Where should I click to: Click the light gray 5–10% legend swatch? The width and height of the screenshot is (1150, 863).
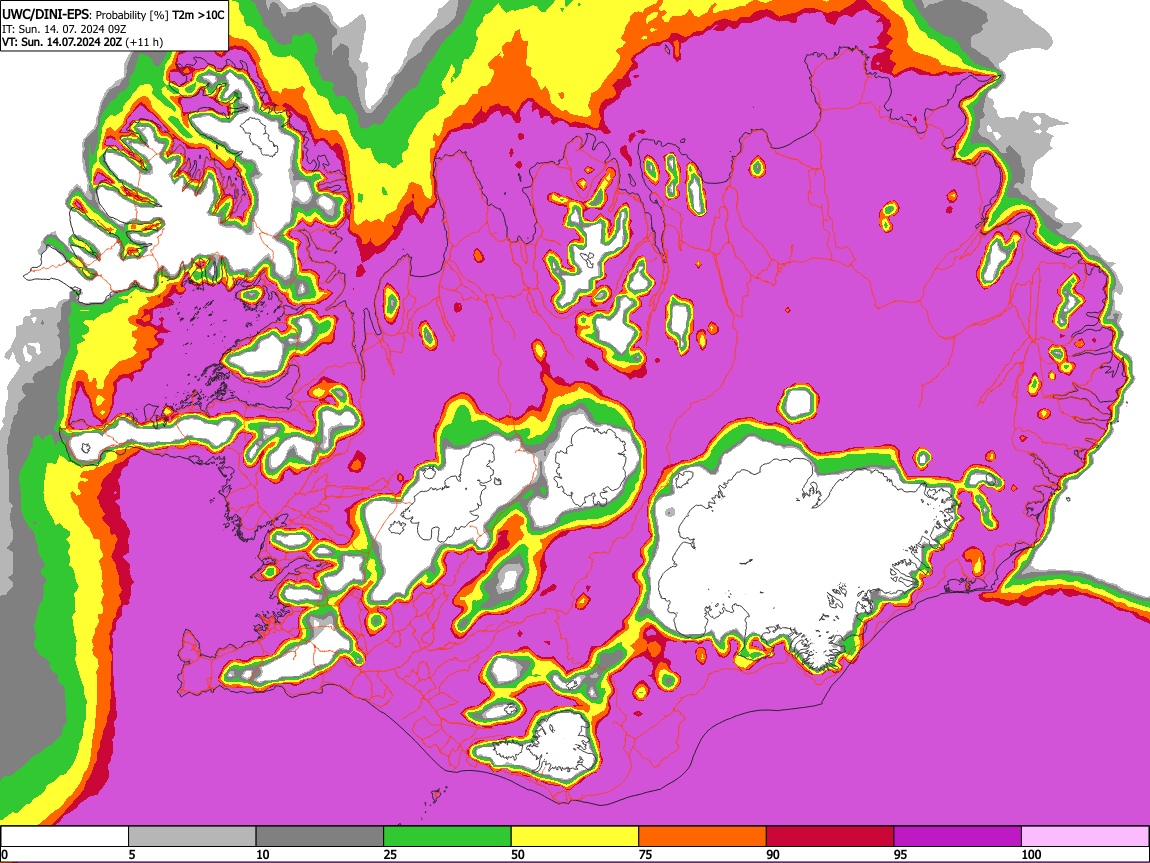tap(192, 837)
